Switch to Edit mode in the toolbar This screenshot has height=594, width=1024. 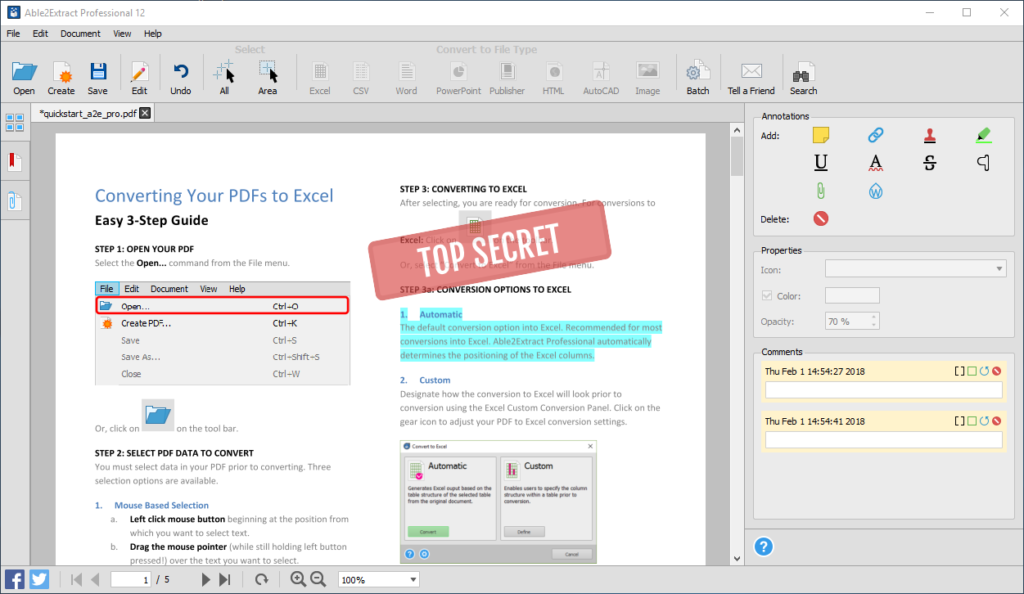pyautogui.click(x=139, y=78)
